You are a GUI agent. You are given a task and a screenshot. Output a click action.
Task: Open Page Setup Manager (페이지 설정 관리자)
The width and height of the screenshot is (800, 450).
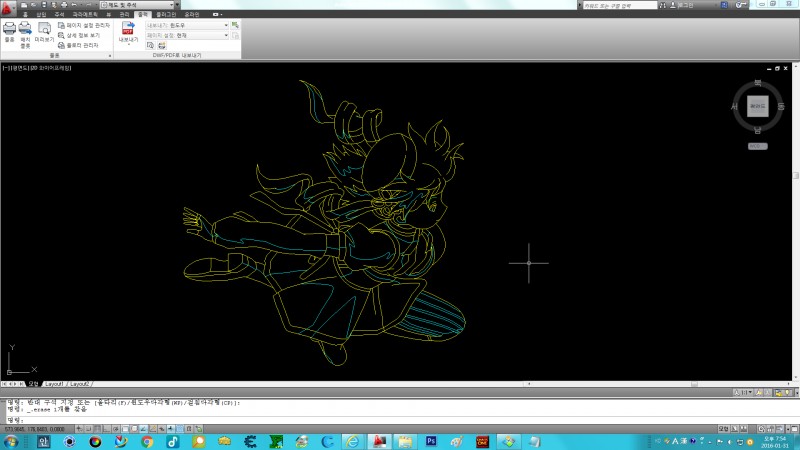(82, 24)
